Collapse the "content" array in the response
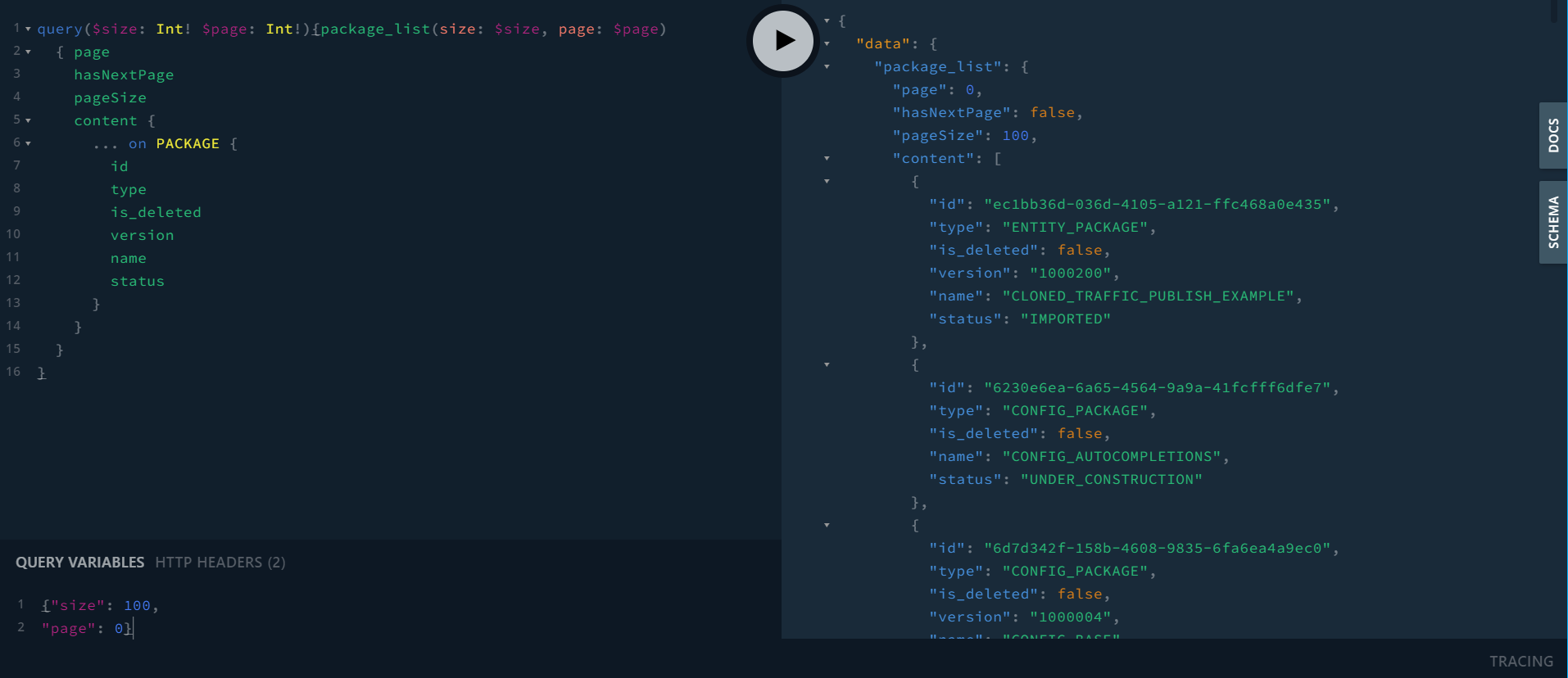This screenshot has height=678, width=1568. [x=827, y=158]
